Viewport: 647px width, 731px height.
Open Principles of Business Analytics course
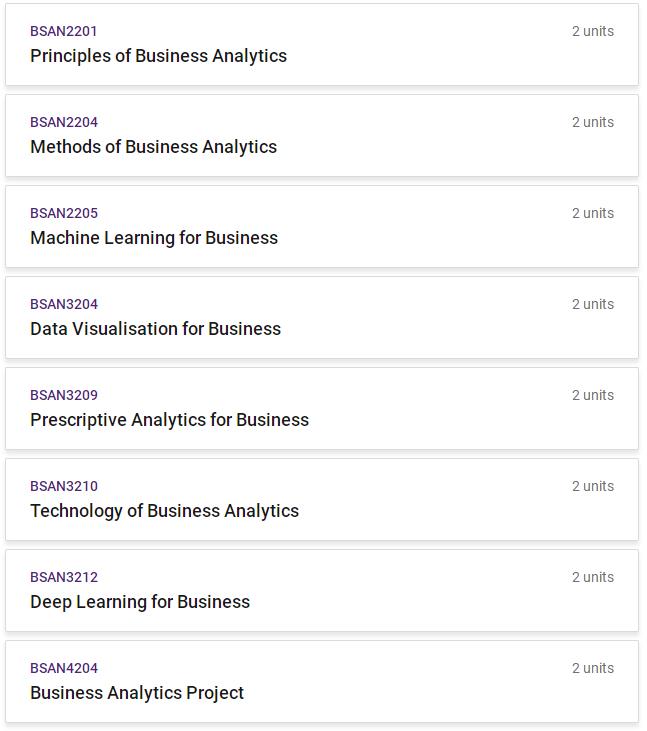[158, 56]
